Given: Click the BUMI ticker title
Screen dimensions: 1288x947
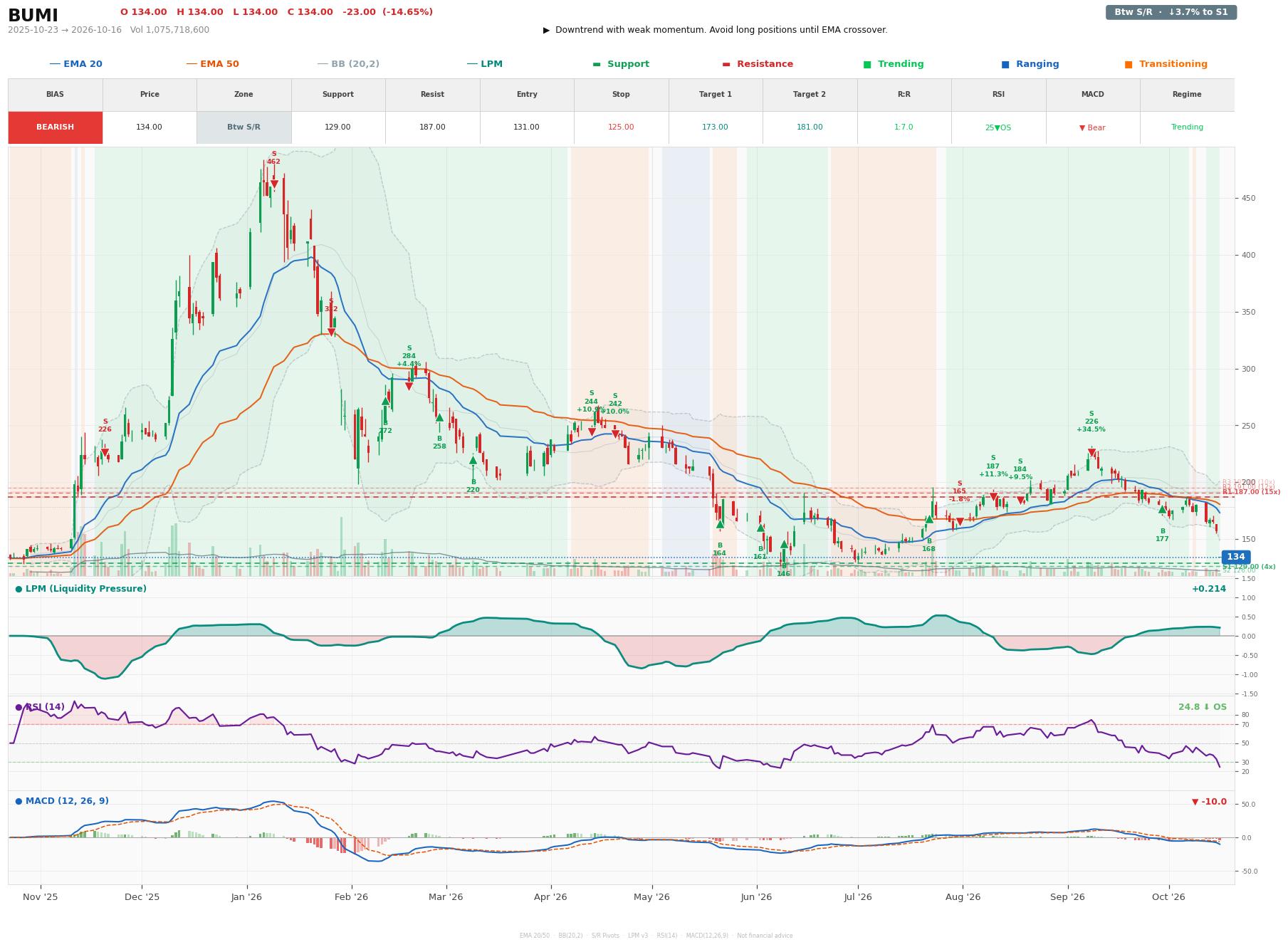Looking at the screenshot, I should (x=33, y=15).
